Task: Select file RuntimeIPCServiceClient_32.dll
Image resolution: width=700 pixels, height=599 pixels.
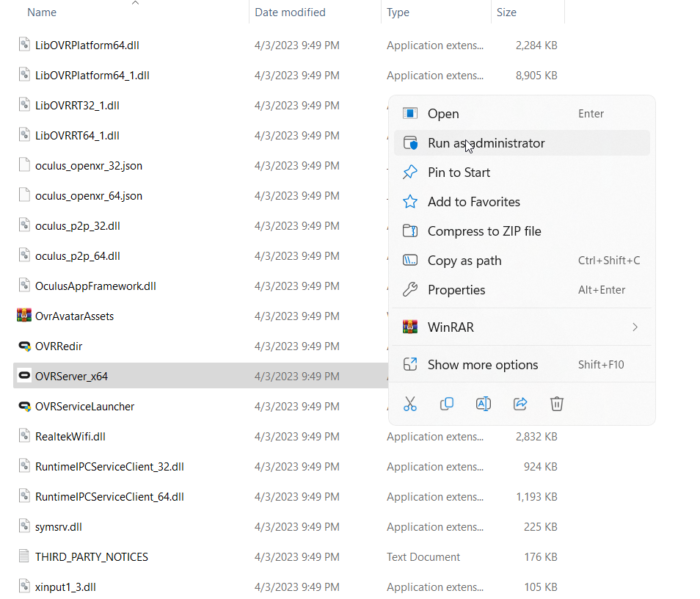Action: tap(109, 467)
